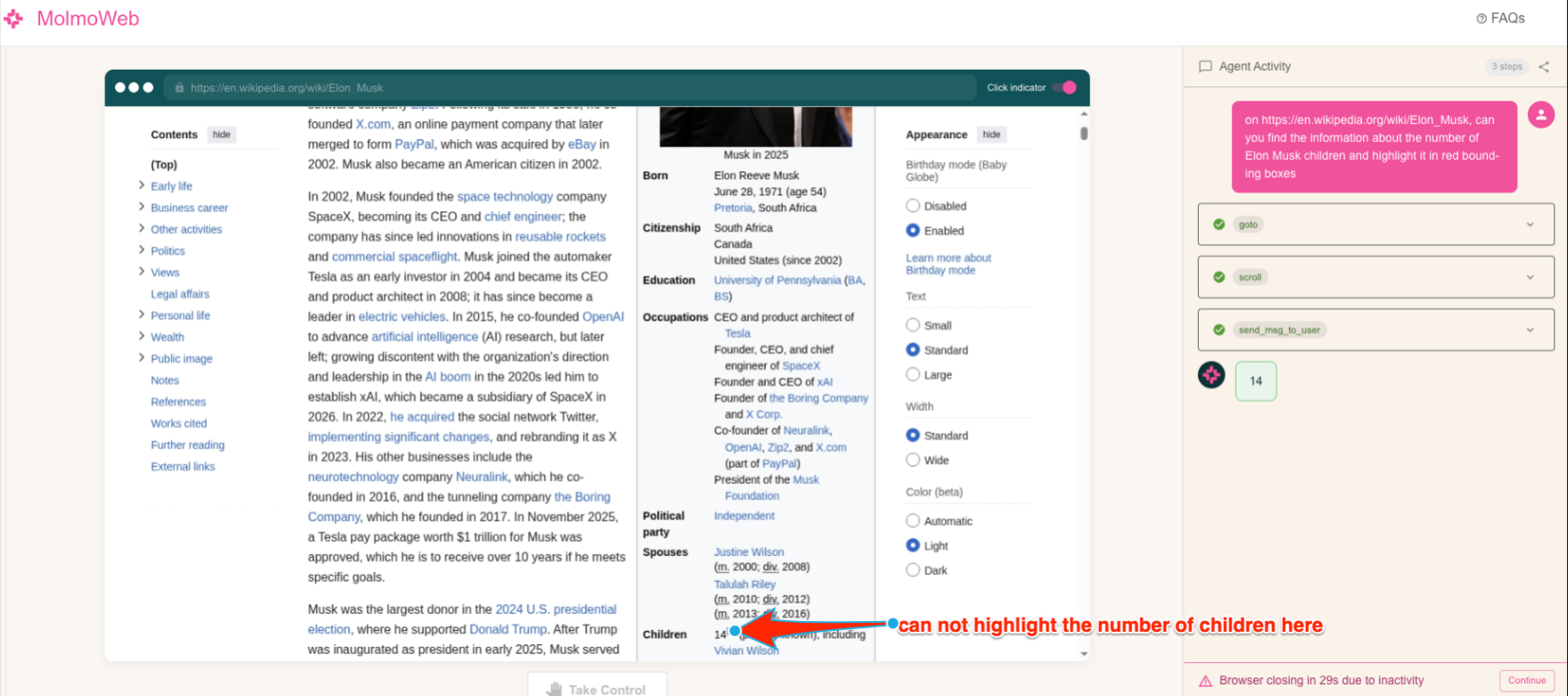Choose the Wide width radio button
The height and width of the screenshot is (696, 1568).
coord(913,461)
